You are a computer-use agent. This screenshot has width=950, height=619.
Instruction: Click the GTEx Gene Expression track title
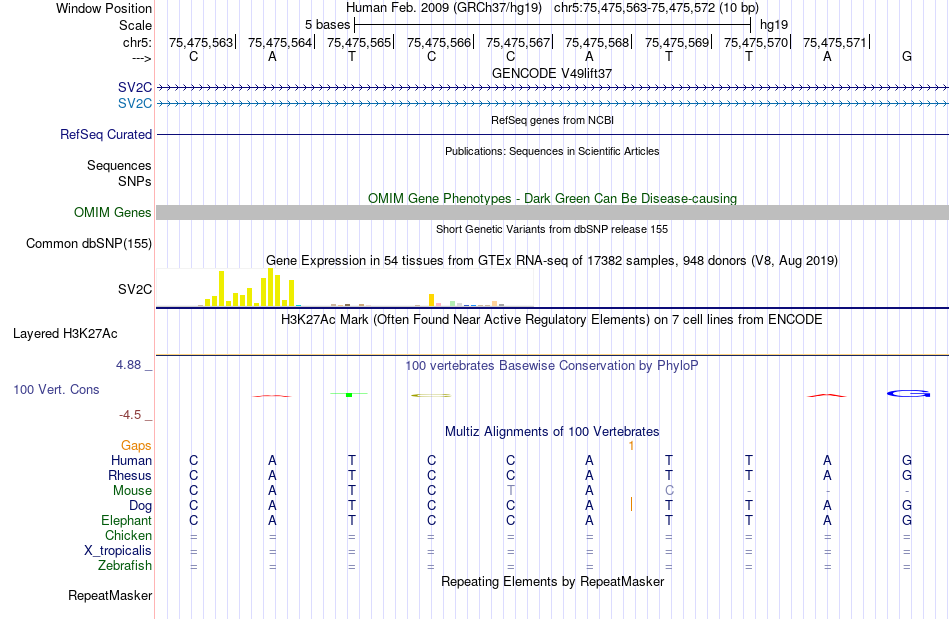[552, 260]
